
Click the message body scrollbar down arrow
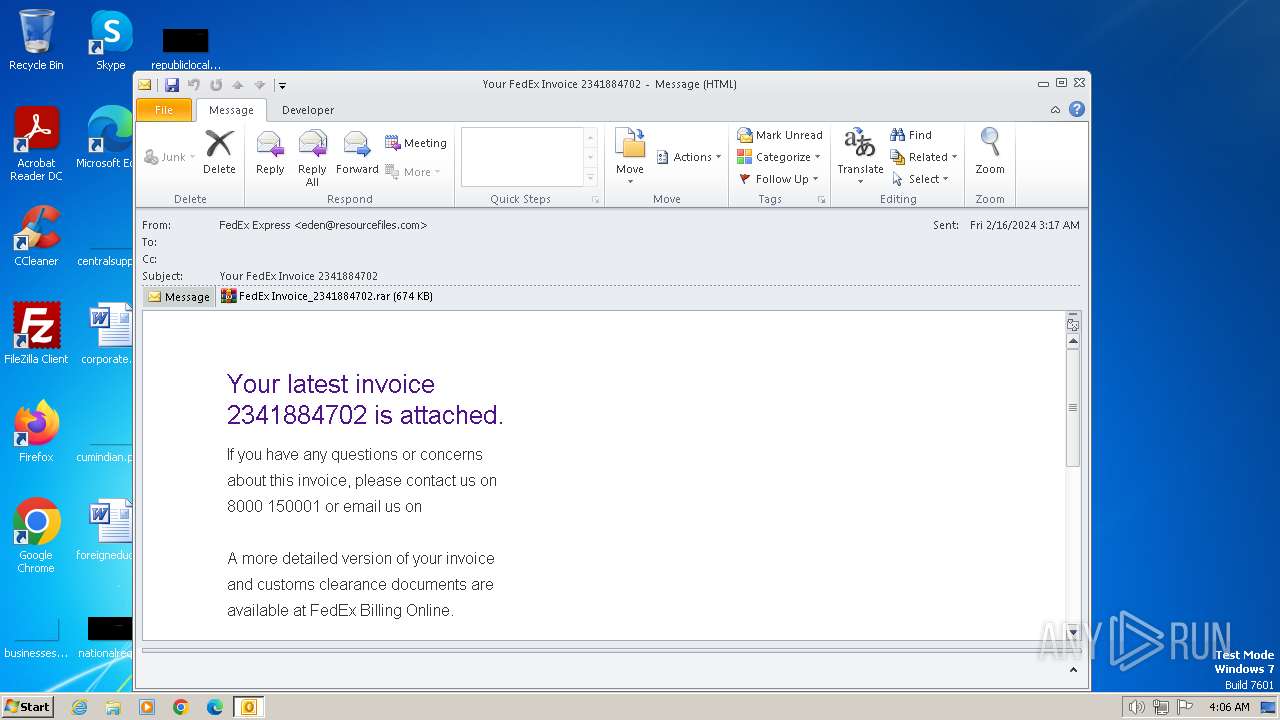(1073, 632)
